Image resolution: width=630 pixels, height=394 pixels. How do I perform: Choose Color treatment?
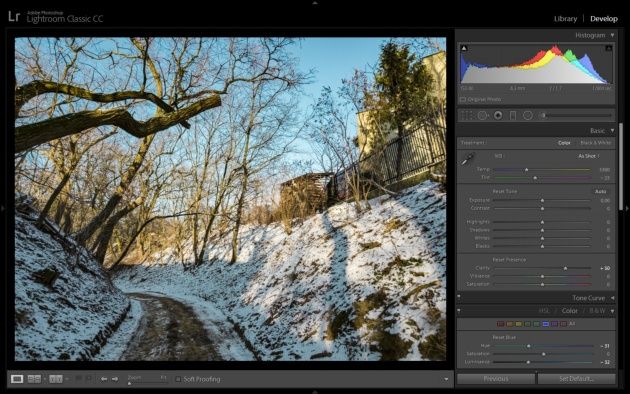pyautogui.click(x=564, y=143)
